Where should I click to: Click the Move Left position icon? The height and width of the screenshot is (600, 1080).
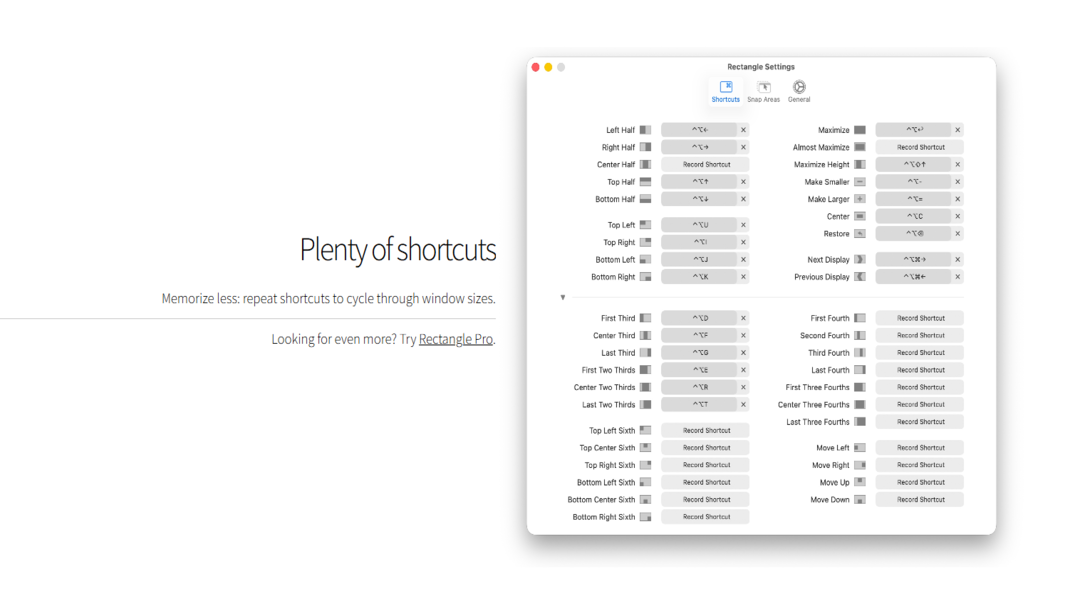tap(859, 448)
